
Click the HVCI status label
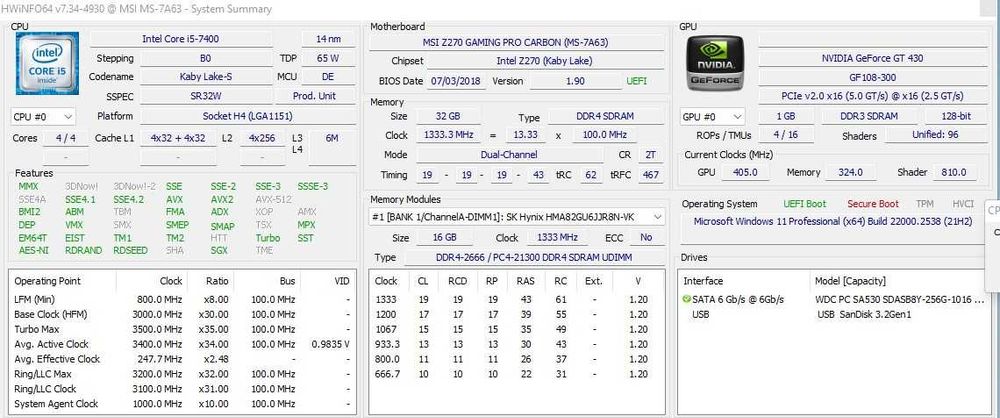coord(963,204)
